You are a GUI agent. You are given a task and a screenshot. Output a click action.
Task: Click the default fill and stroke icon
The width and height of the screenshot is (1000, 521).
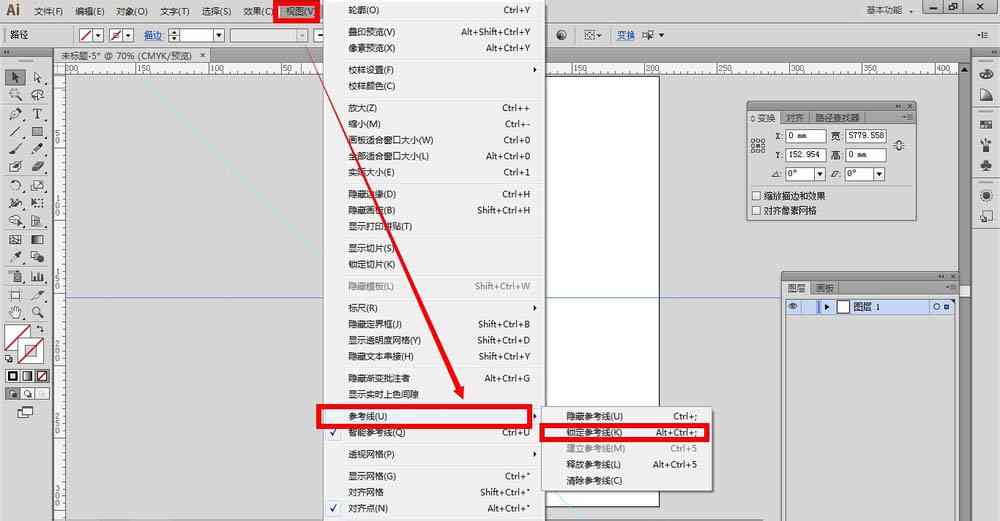tap(9, 359)
